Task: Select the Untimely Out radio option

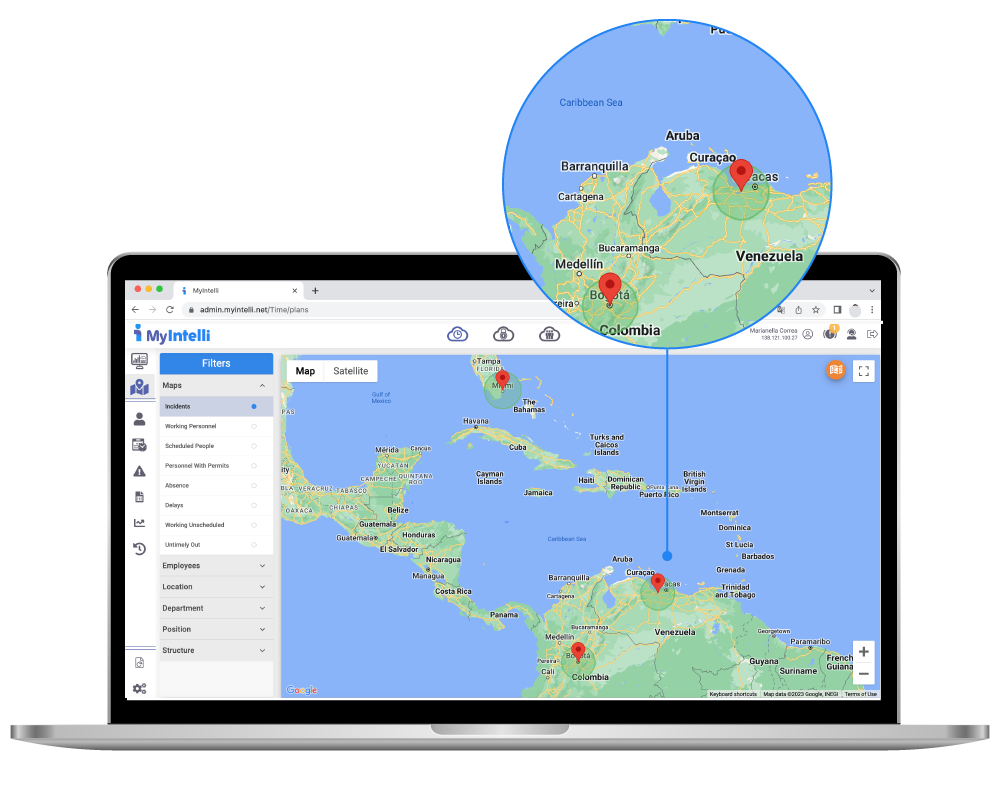Action: pyautogui.click(x=254, y=545)
